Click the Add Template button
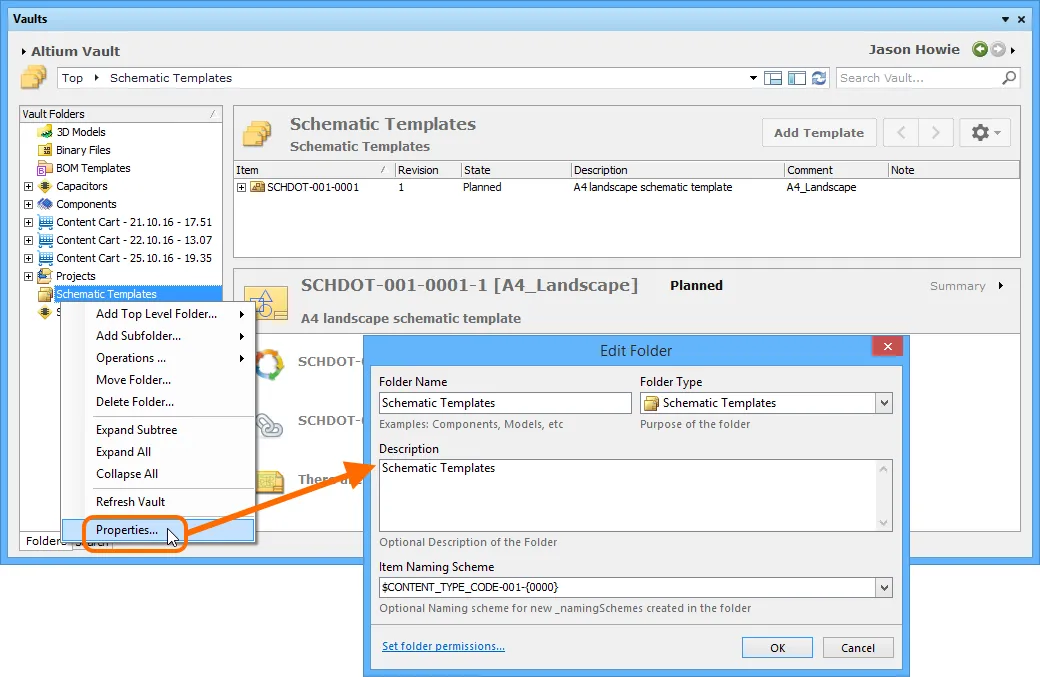Viewport: 1040px width, 677px height. pos(819,133)
